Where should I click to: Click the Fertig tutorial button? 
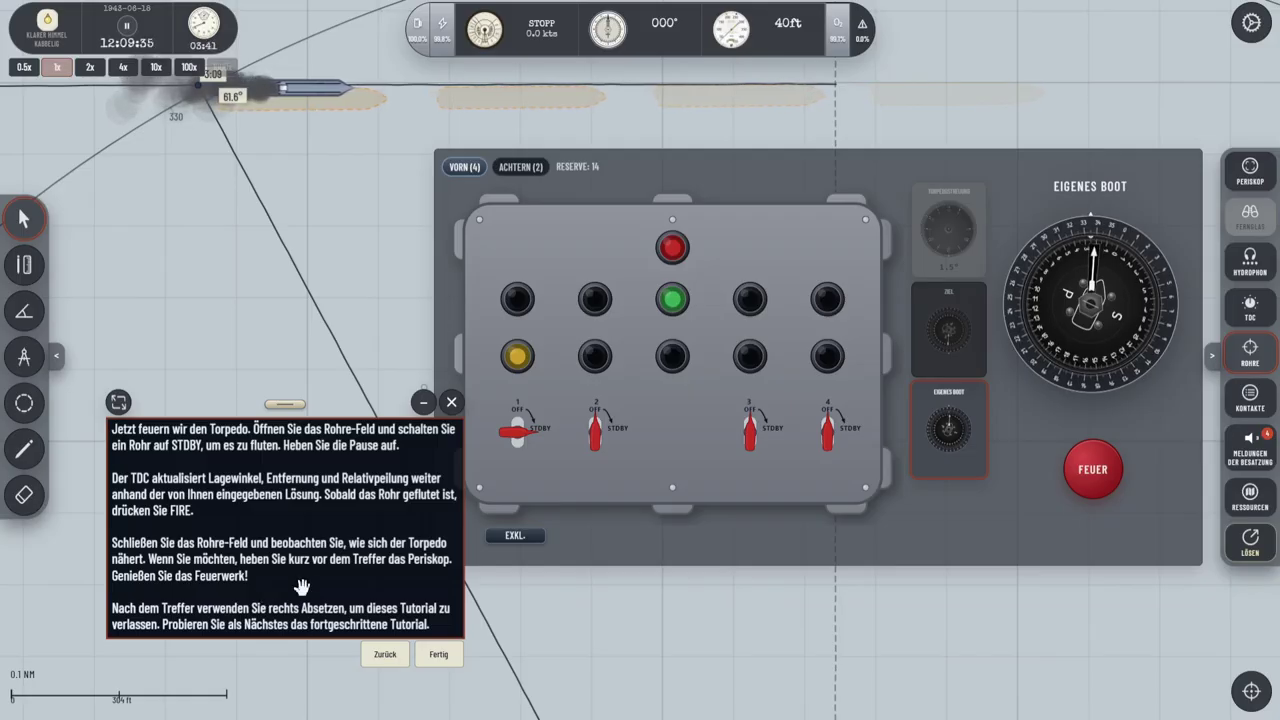click(x=439, y=654)
